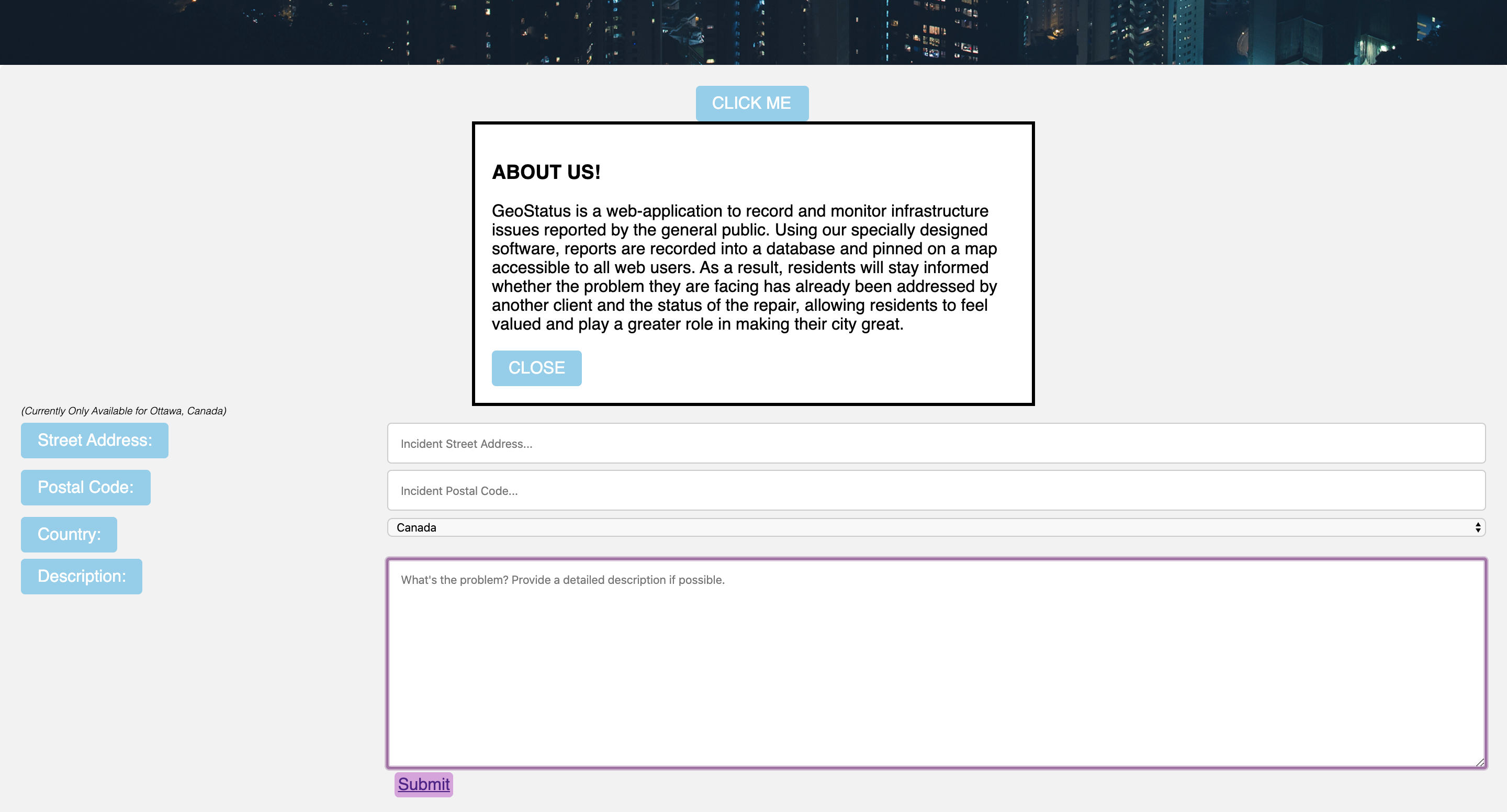
Task: Click the GeoStatus description paragraph
Action: point(744,267)
